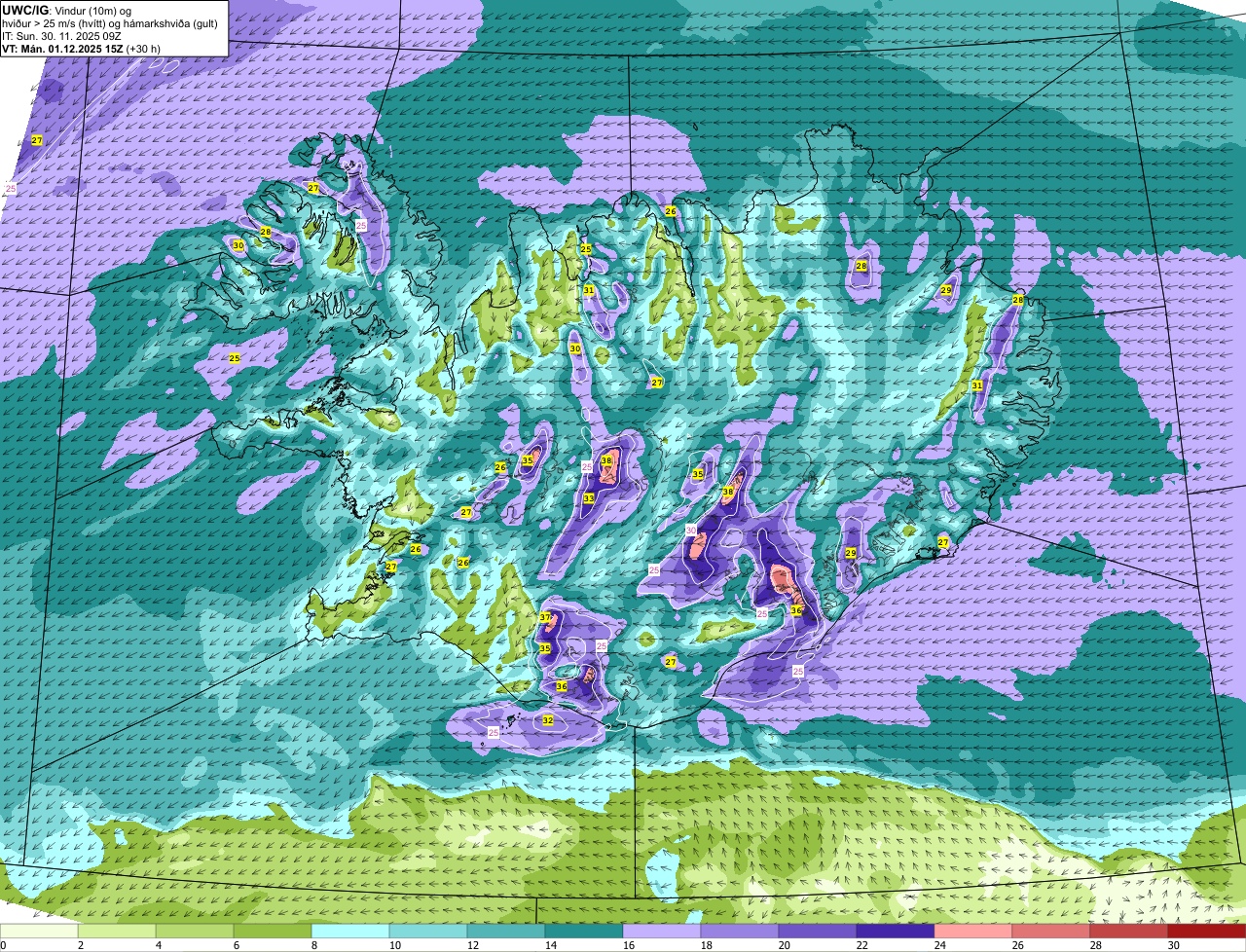
Task: Click the 26–28 m/s salmon legend swatch
Action: point(1051,932)
